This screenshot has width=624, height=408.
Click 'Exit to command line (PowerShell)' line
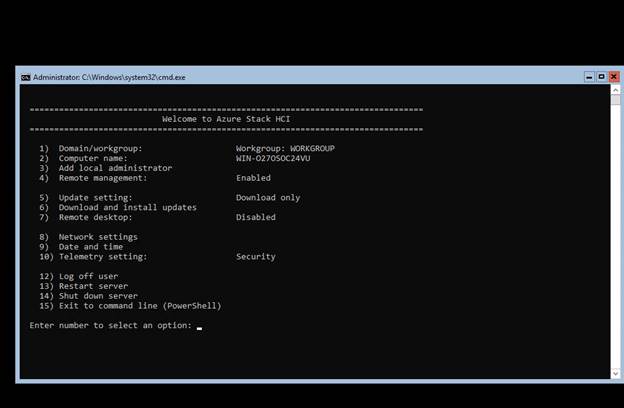coord(130,306)
